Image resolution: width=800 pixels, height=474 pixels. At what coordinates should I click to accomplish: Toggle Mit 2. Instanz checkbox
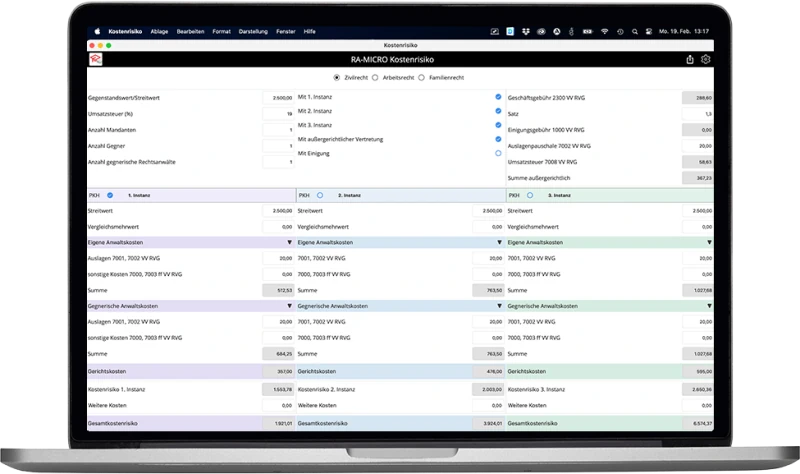click(x=498, y=111)
